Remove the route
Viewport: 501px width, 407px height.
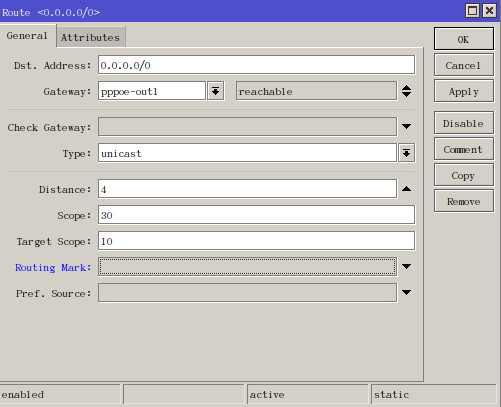tap(464, 201)
